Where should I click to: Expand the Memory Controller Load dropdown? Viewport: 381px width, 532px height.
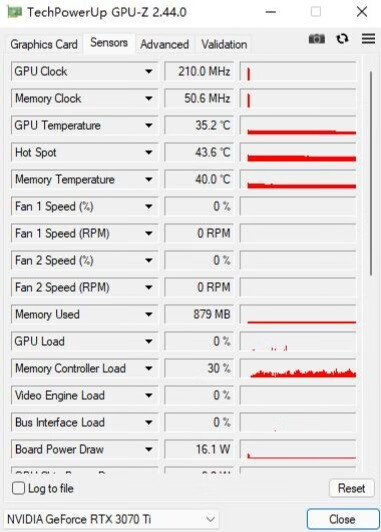coord(149,368)
